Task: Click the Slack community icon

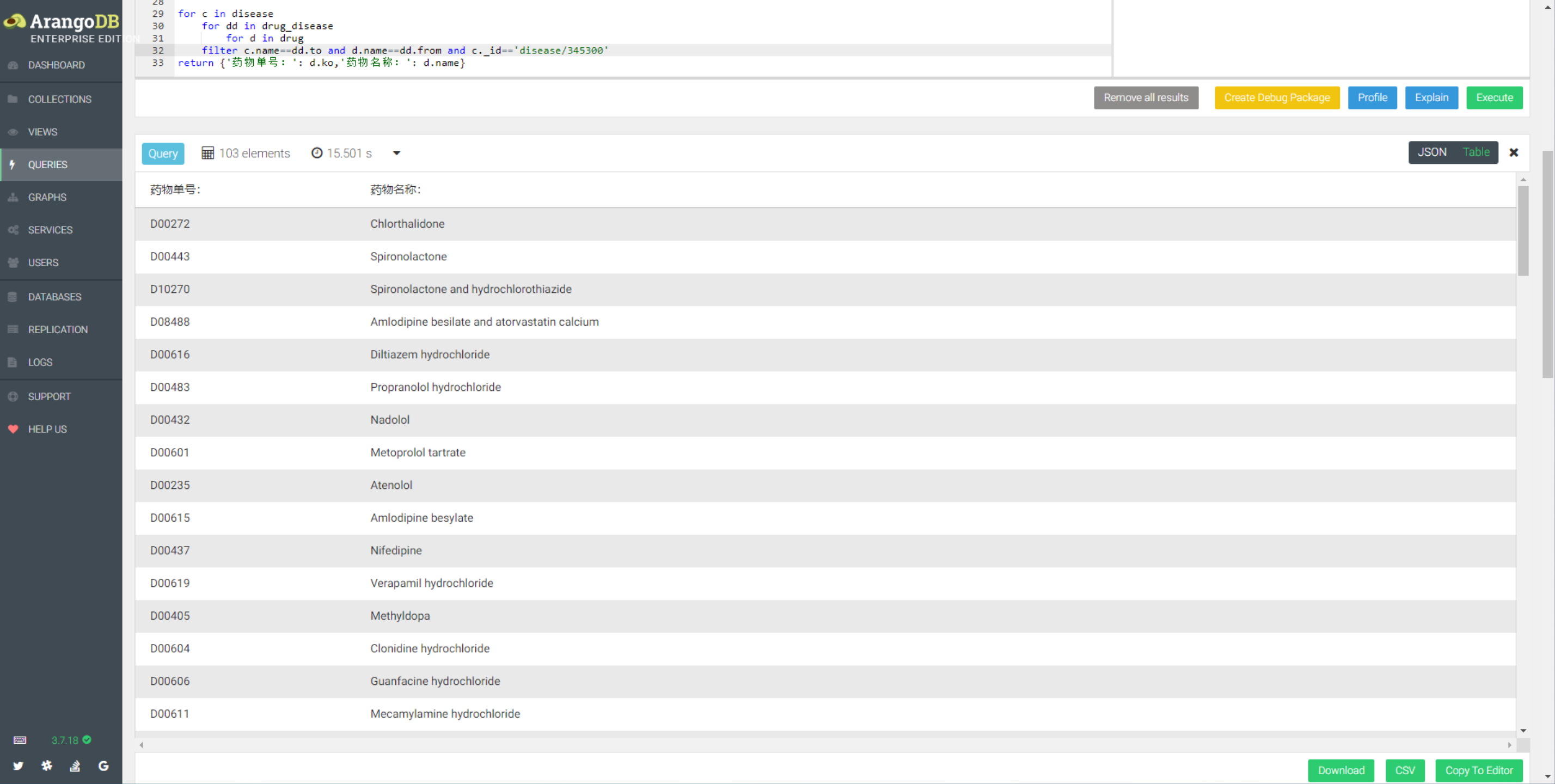Action: click(46, 765)
